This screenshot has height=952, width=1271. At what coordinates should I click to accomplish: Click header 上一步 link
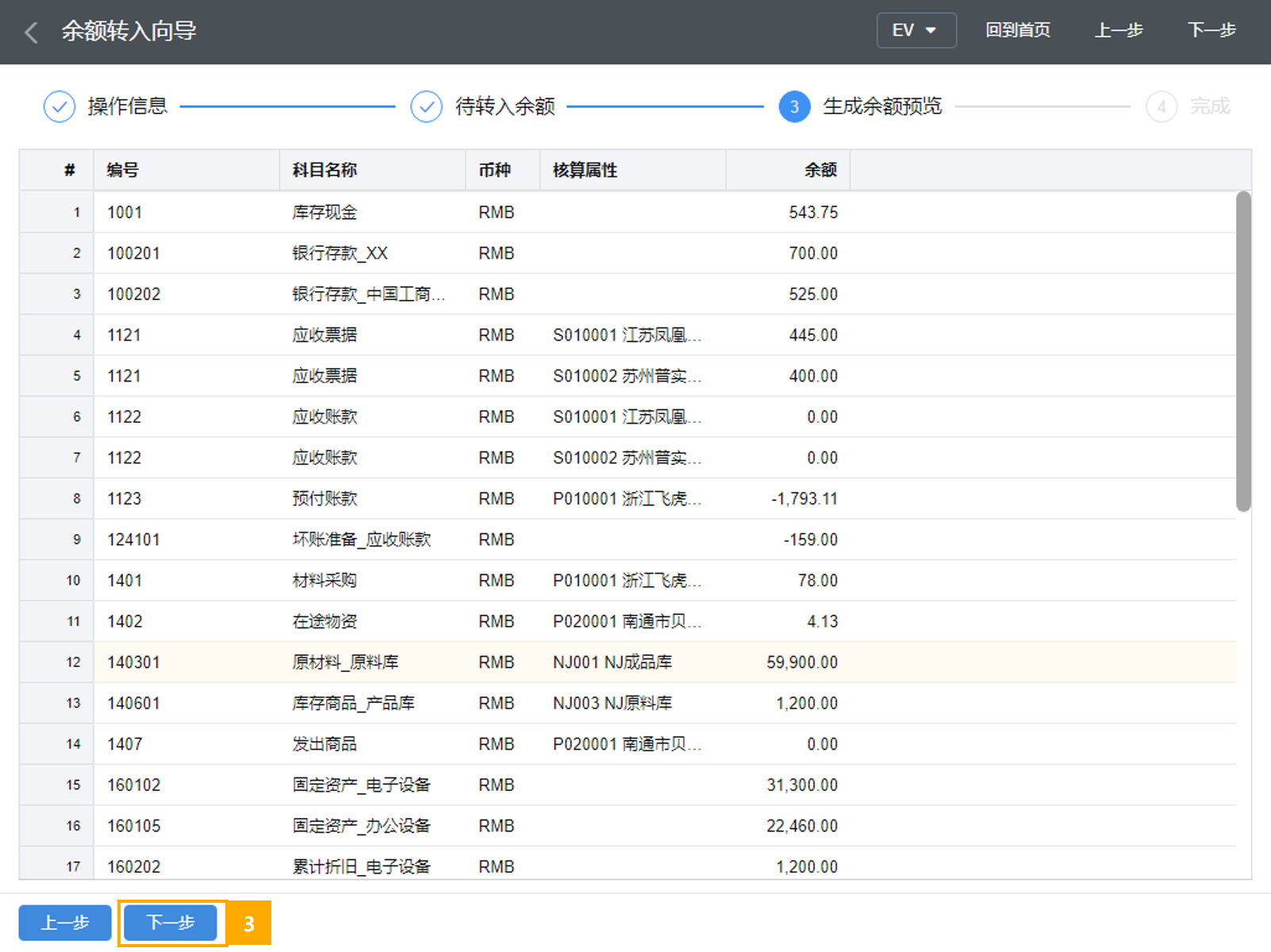[1119, 30]
